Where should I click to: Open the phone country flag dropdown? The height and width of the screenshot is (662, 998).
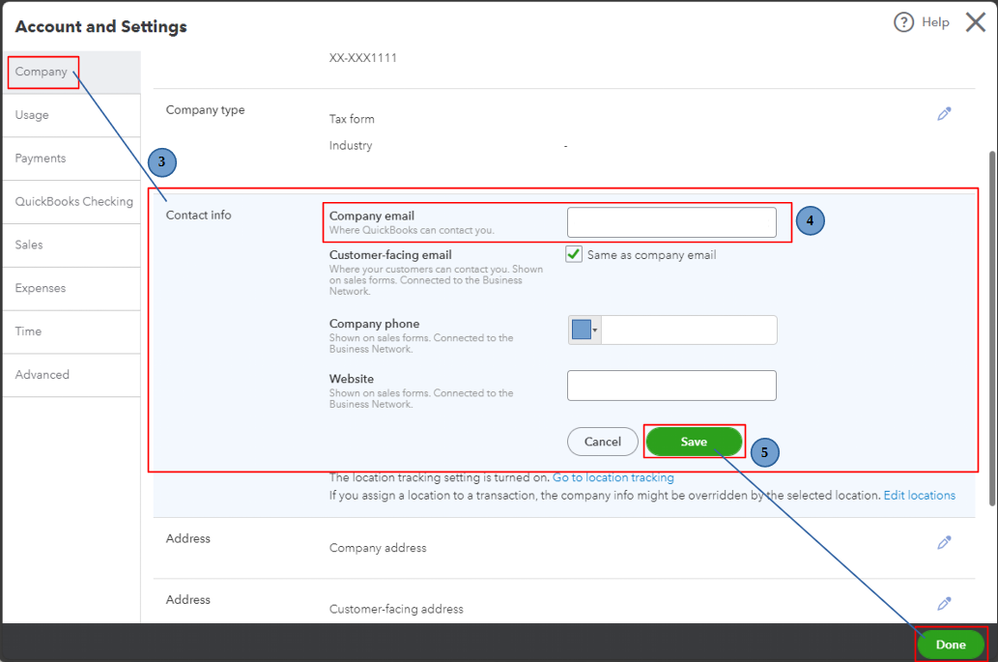[584, 330]
